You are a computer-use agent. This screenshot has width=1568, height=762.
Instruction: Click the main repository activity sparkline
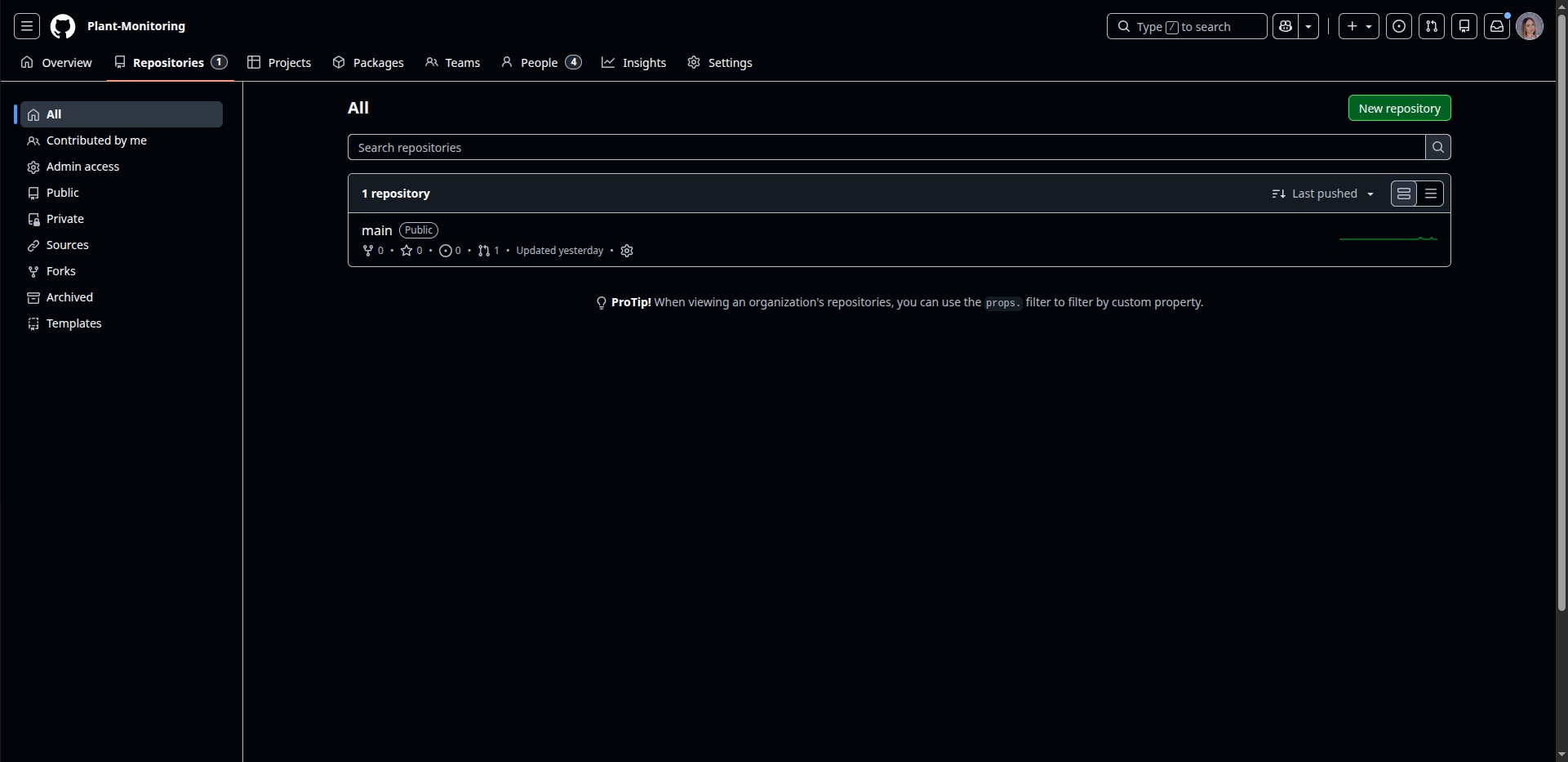click(x=1388, y=238)
